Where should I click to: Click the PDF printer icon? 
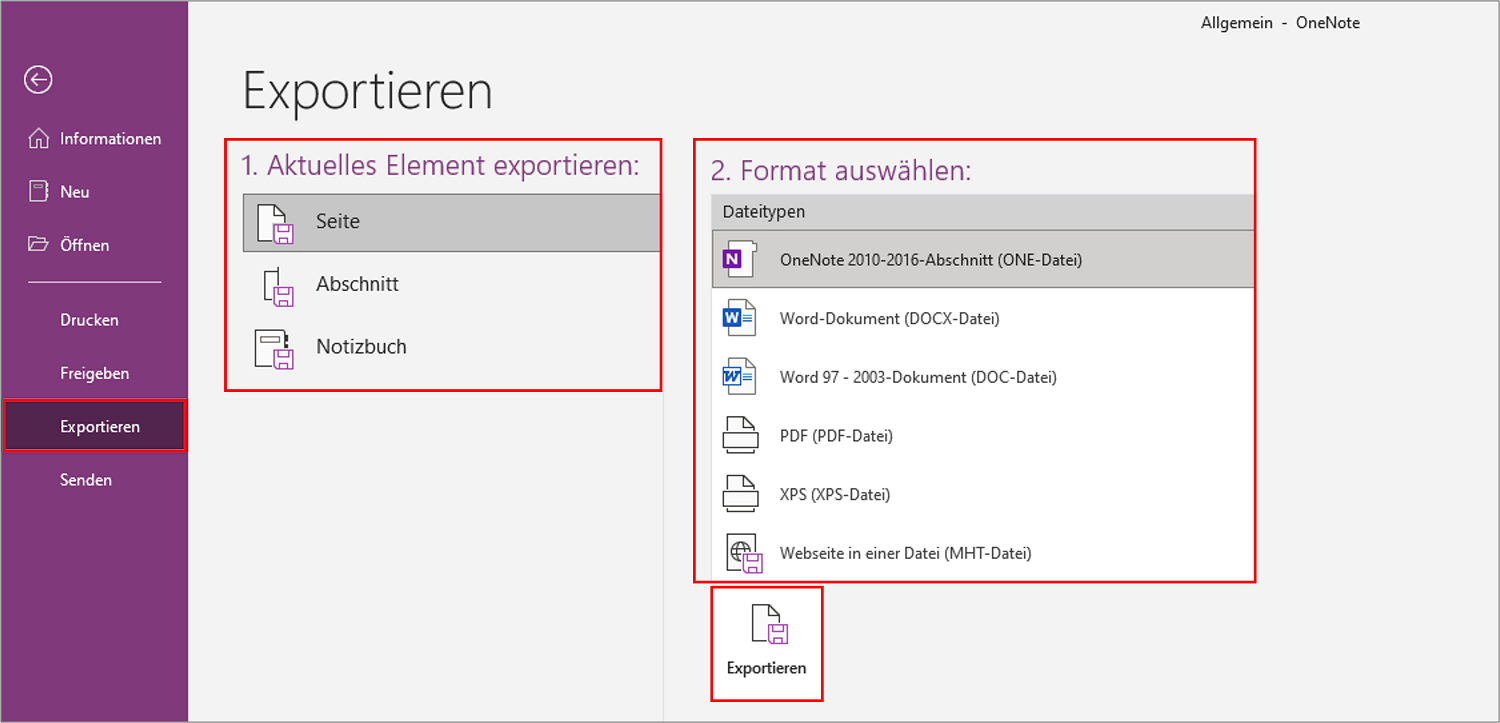(741, 436)
